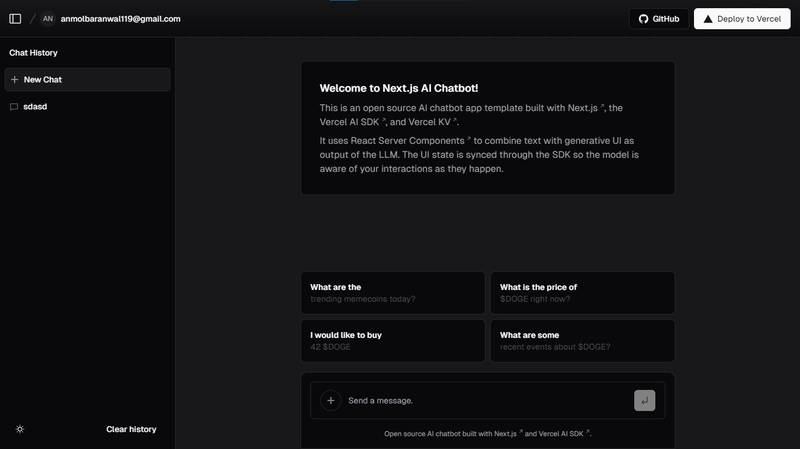800x449 pixels.
Task: Select the buy 42 $DOGE suggestion
Action: coord(393,341)
